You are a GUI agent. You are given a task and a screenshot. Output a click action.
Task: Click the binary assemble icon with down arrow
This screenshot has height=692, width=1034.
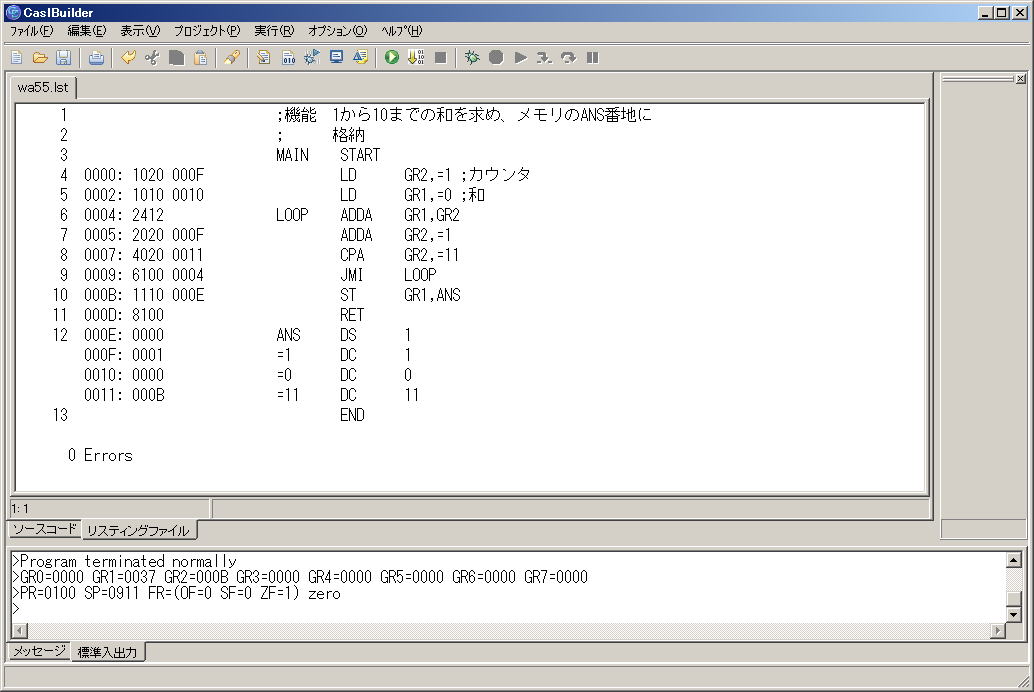[416, 58]
